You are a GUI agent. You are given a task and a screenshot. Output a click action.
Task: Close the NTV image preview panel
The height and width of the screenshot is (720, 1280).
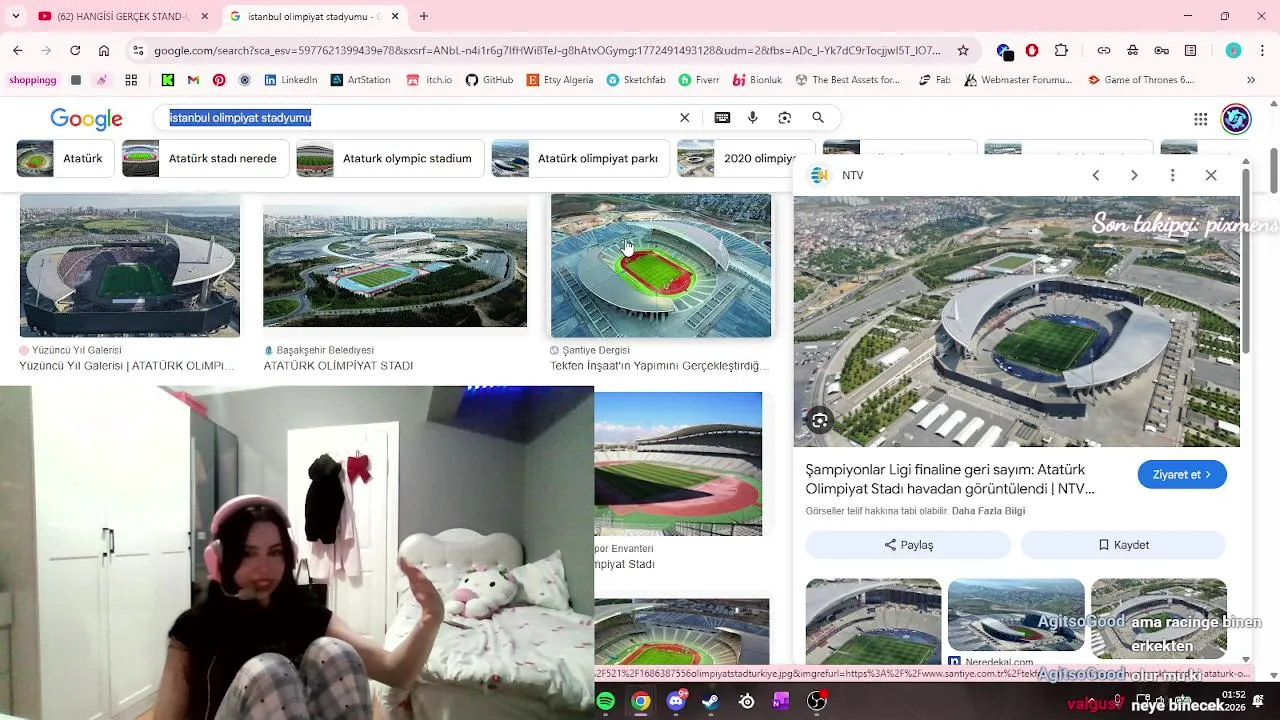[x=1211, y=175]
